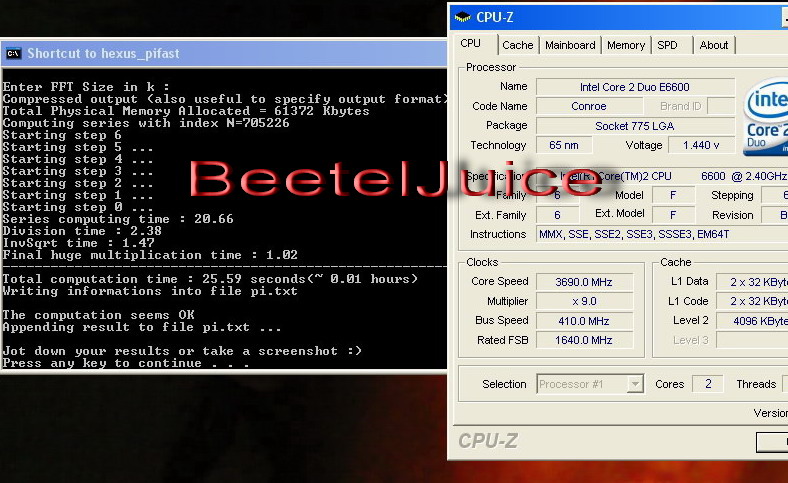788x483 pixels.
Task: Click the Press any key to continue line
Action: pos(126,363)
